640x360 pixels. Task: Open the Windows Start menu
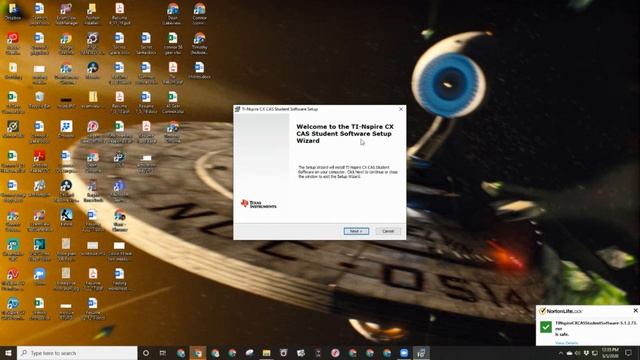tap(8, 353)
